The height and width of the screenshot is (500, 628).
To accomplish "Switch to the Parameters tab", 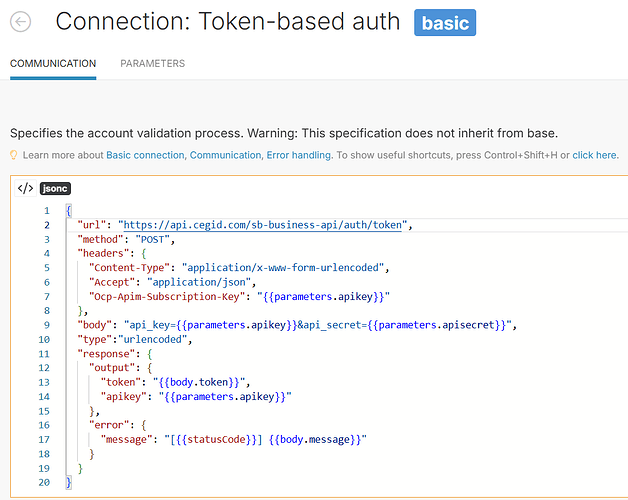I will 152,63.
